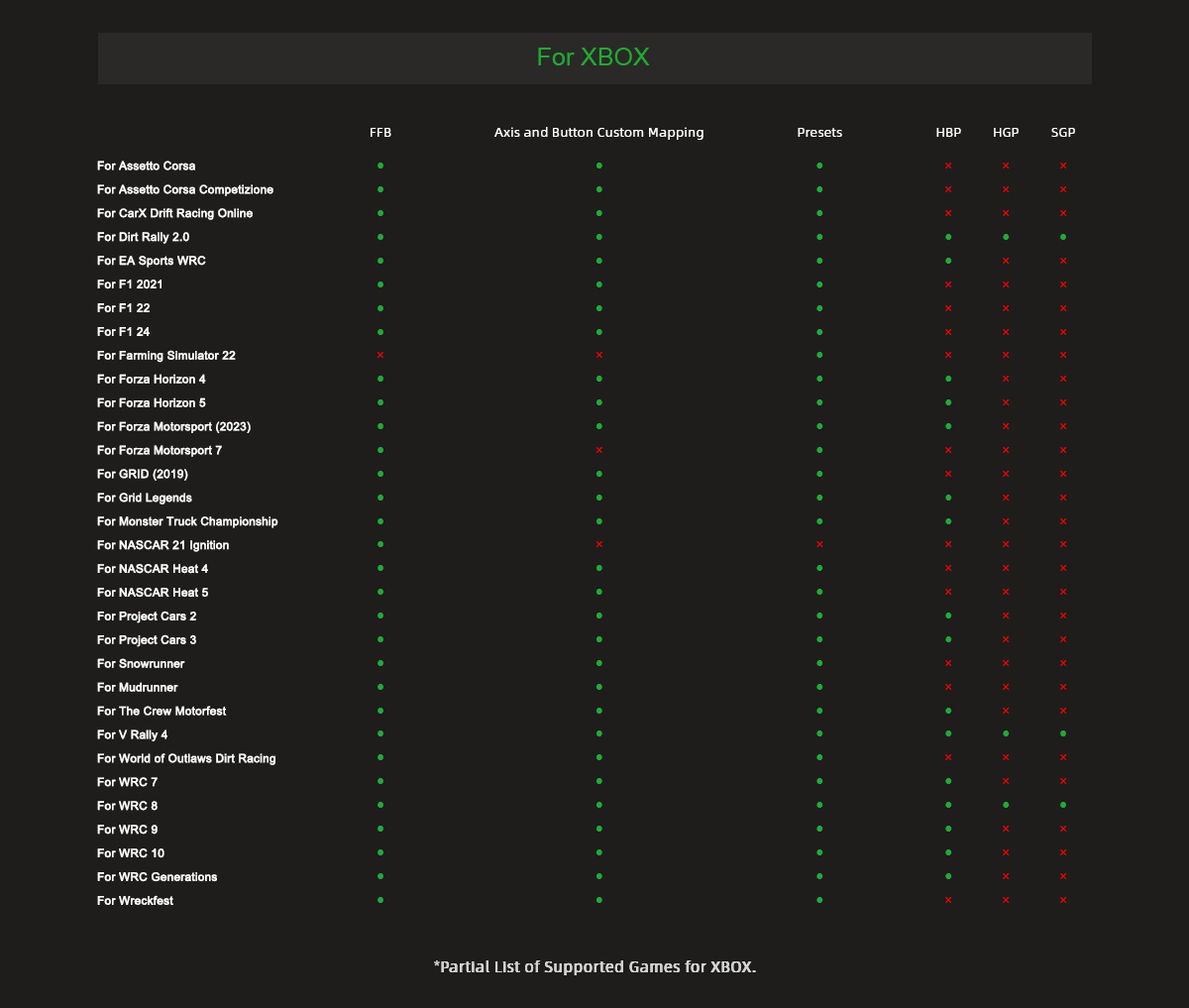
Task: Click the Presets column header
Action: click(819, 132)
